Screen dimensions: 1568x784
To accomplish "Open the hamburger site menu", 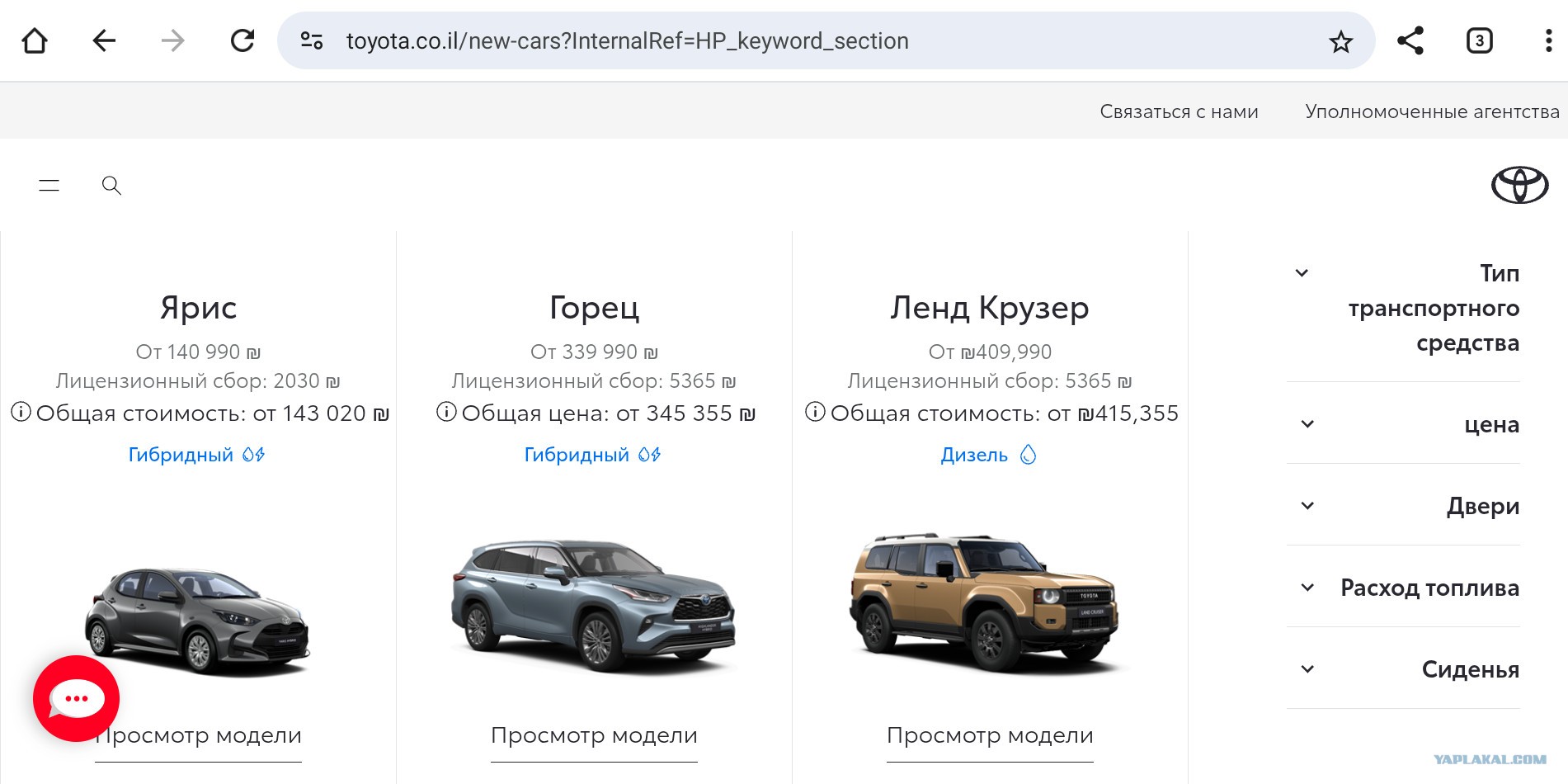I will coord(49,186).
